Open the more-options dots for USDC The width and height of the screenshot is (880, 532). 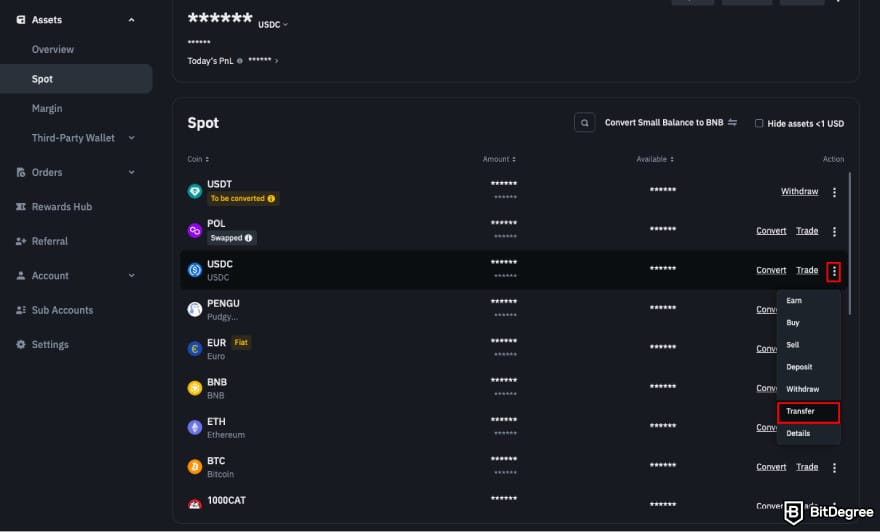point(834,272)
